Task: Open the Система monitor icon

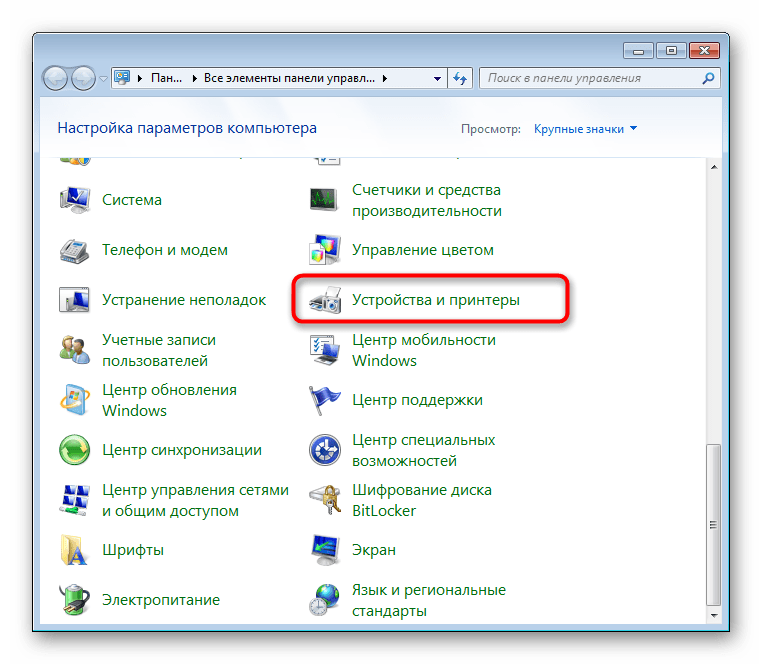Action: coord(74,200)
